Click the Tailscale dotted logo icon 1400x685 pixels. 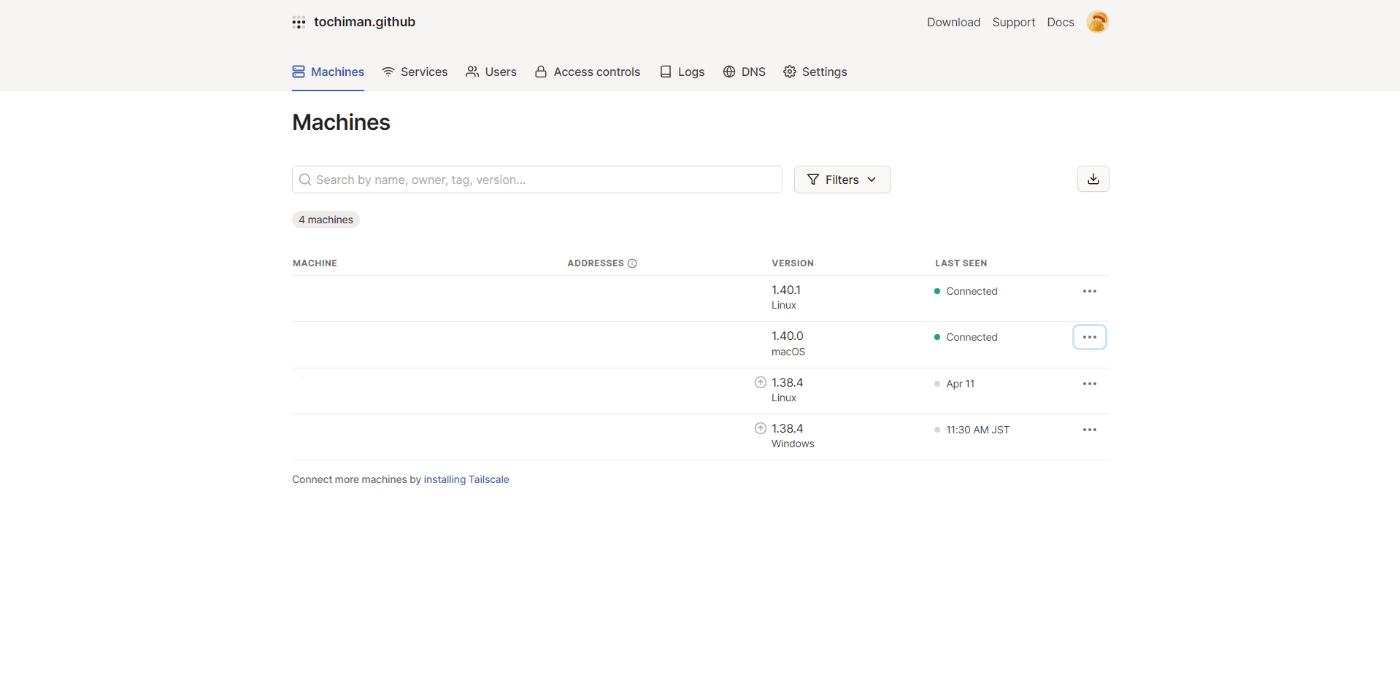pos(299,22)
